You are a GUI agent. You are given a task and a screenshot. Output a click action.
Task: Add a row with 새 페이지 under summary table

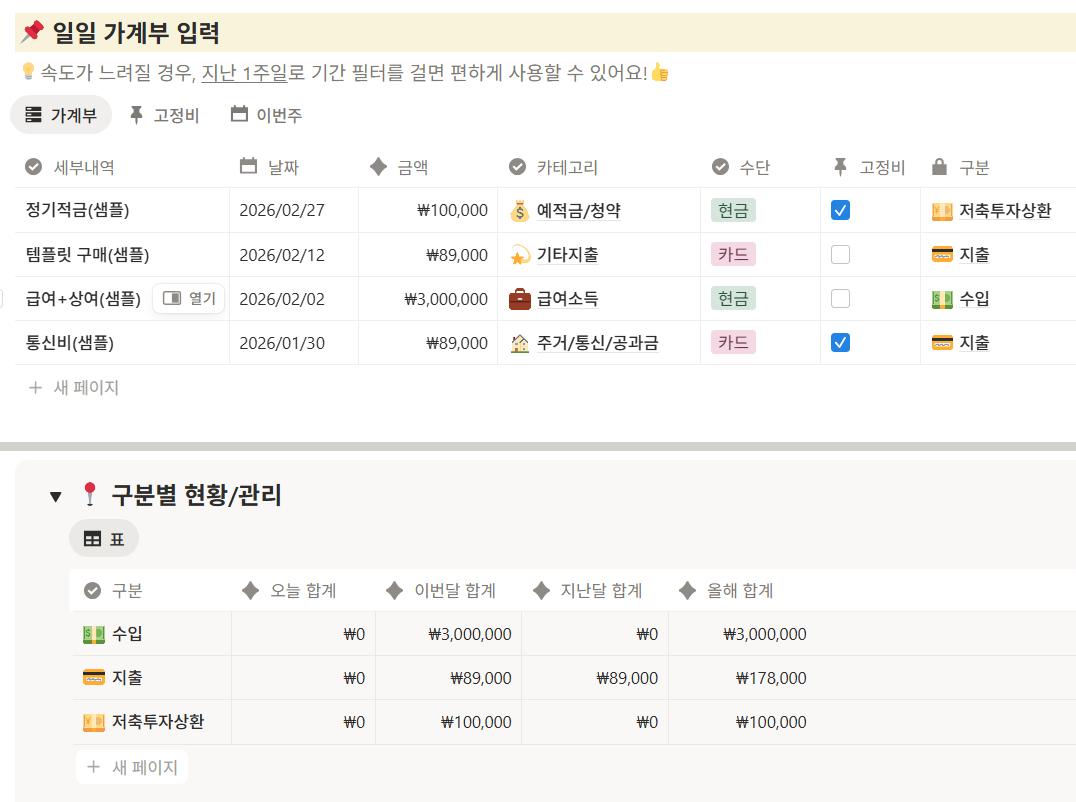pyautogui.click(x=132, y=767)
